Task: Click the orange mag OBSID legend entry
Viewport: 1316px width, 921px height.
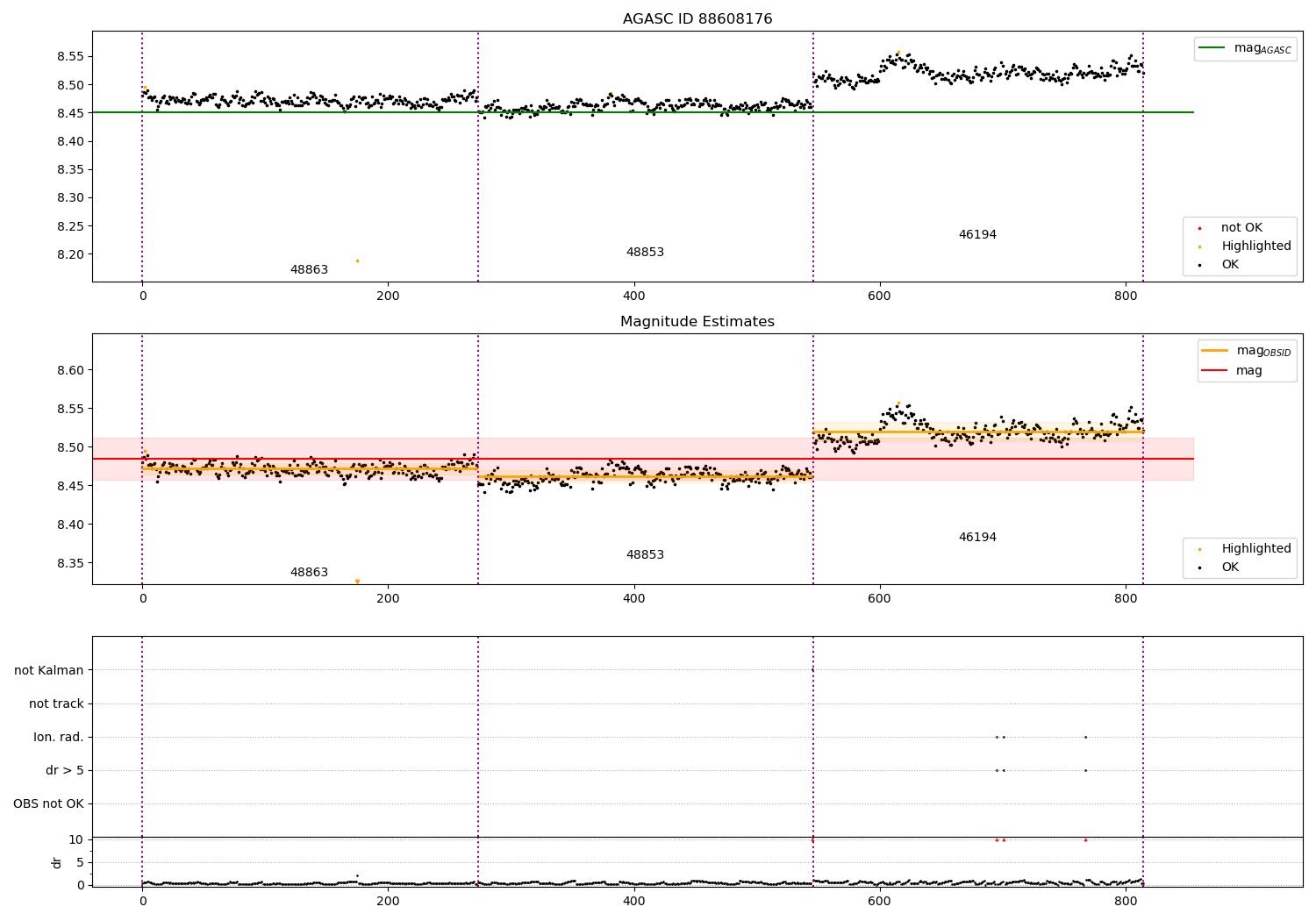Action: (x=1247, y=351)
